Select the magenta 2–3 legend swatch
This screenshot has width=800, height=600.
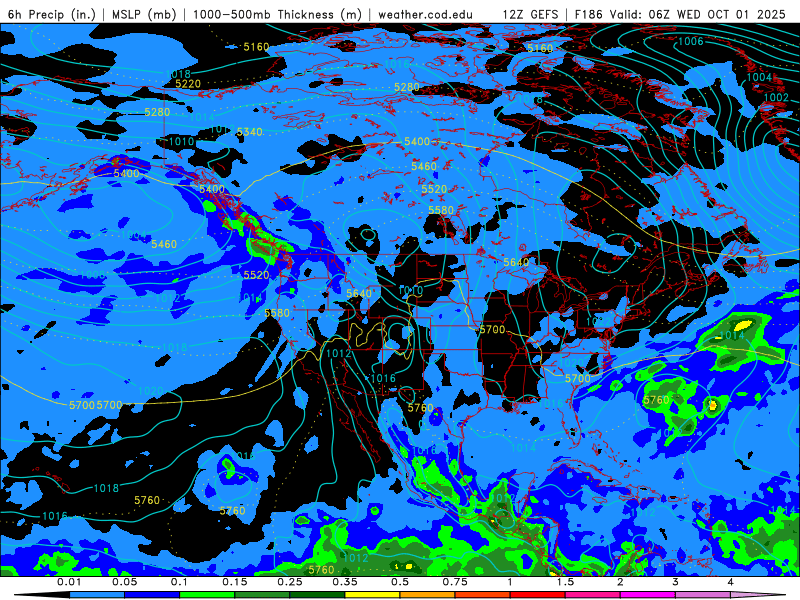click(648, 595)
